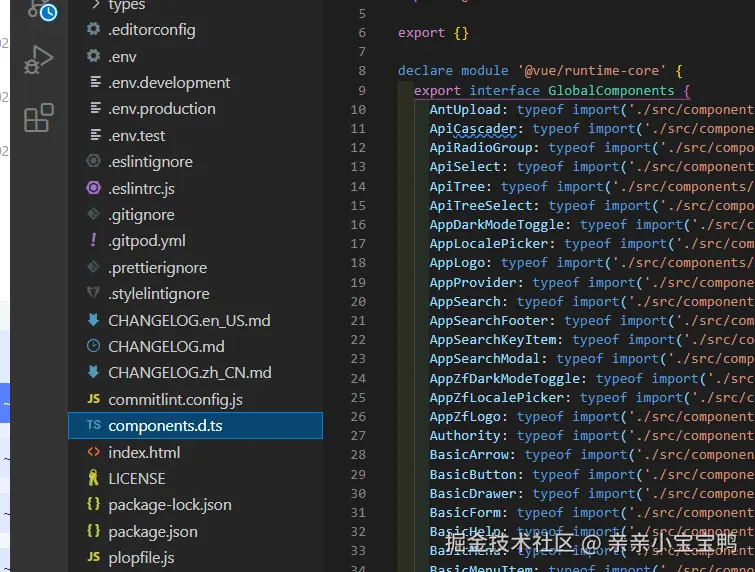Click the .gitignore git icon
This screenshot has height=572, width=755.
(x=93, y=214)
